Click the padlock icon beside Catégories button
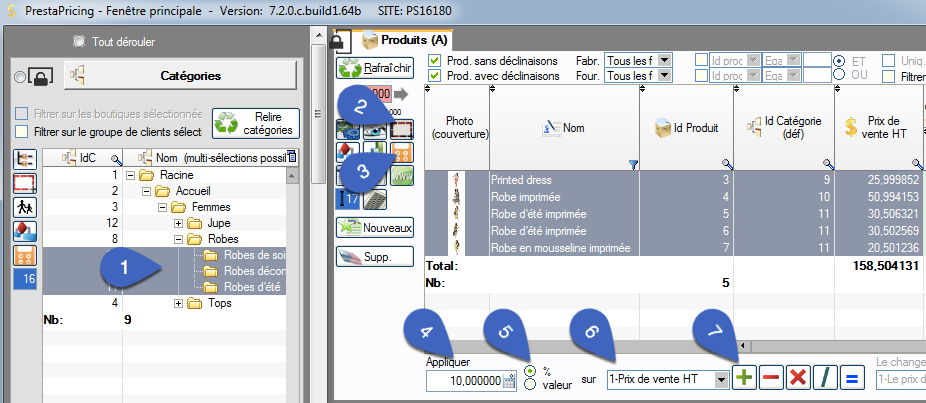The height and width of the screenshot is (403, 926). 41,76
